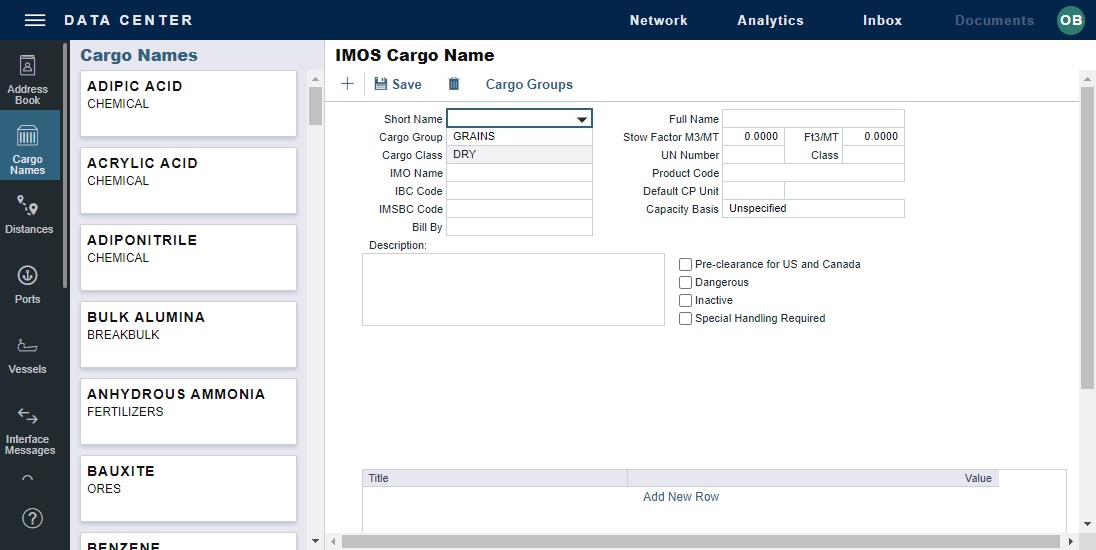Open the Address Book module
Screen dimensions: 1096x550
pos(28,78)
